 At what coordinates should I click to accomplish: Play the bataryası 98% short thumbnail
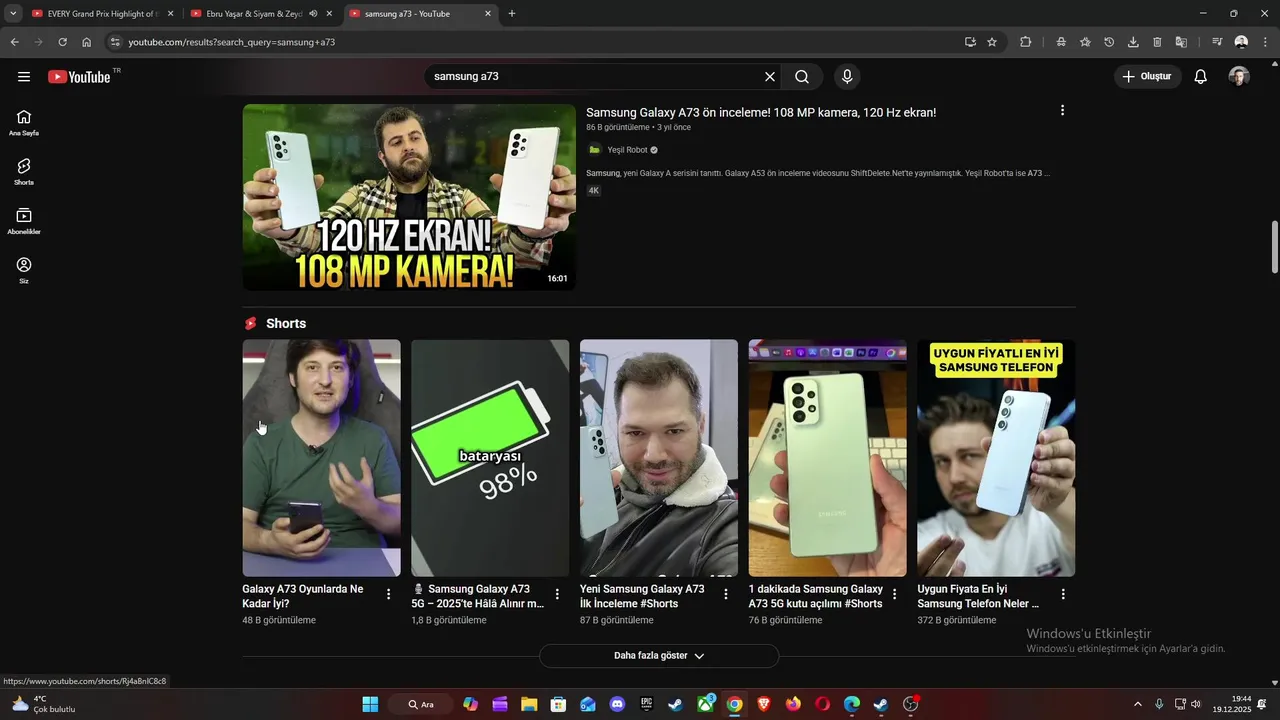point(490,458)
